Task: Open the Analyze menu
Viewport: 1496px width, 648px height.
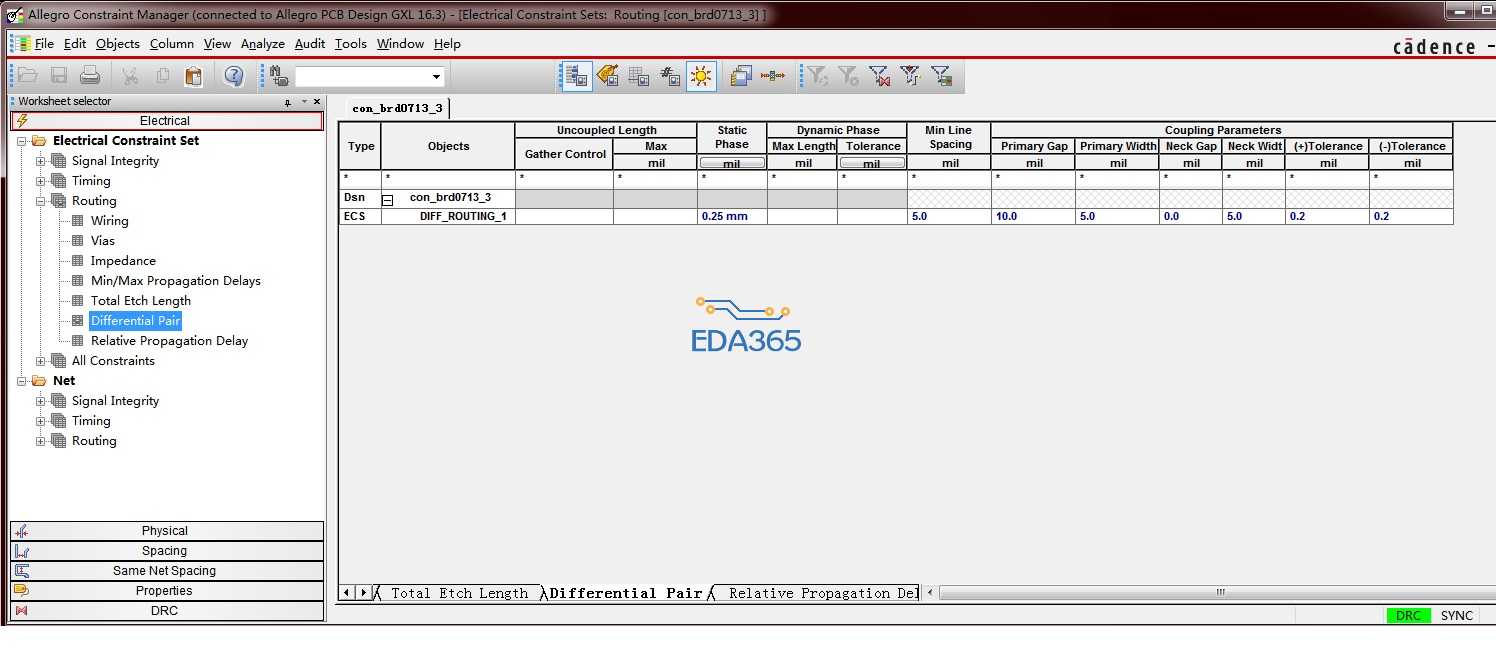Action: click(x=263, y=44)
